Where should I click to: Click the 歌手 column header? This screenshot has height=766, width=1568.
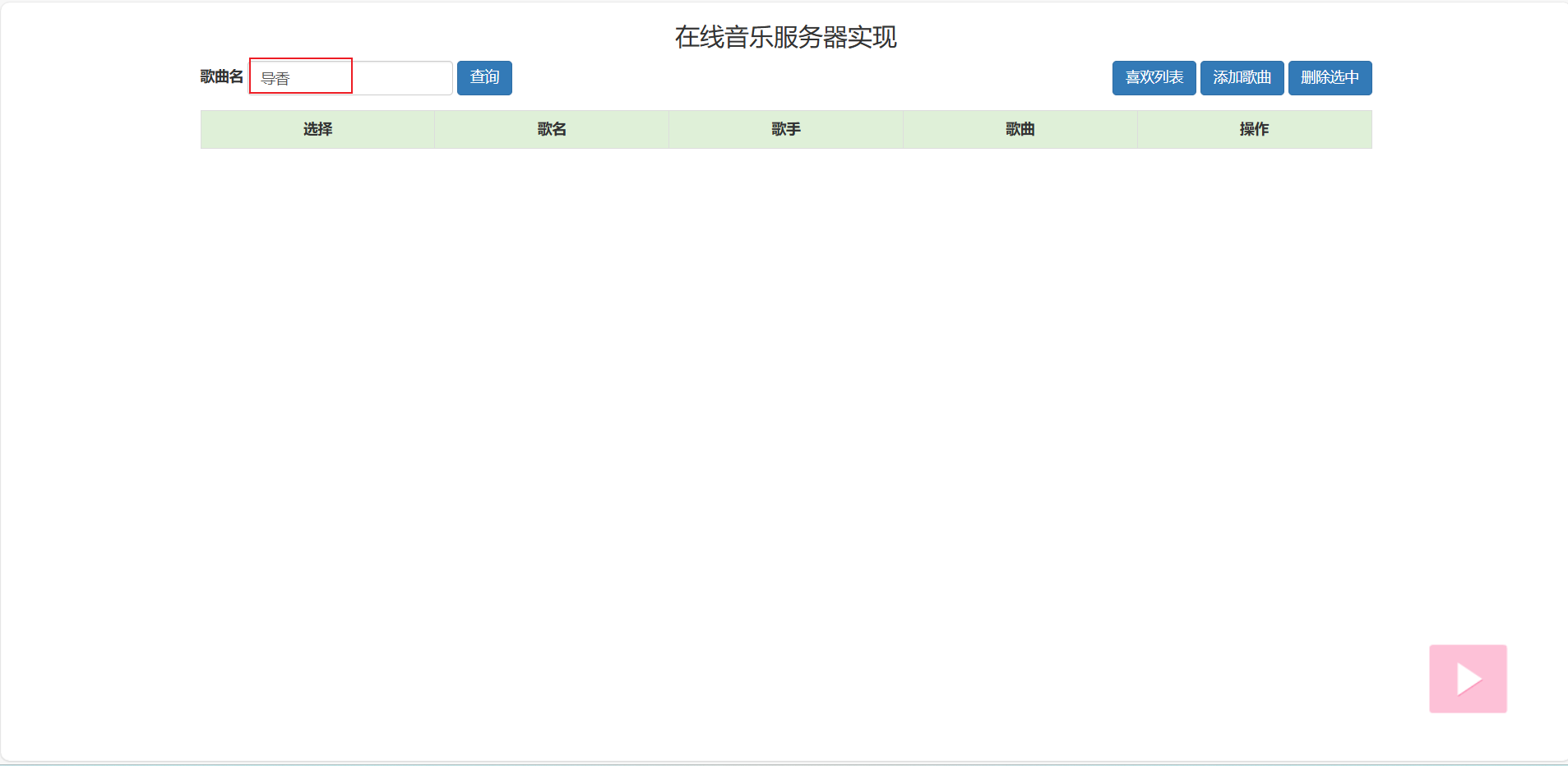pyautogui.click(x=786, y=129)
